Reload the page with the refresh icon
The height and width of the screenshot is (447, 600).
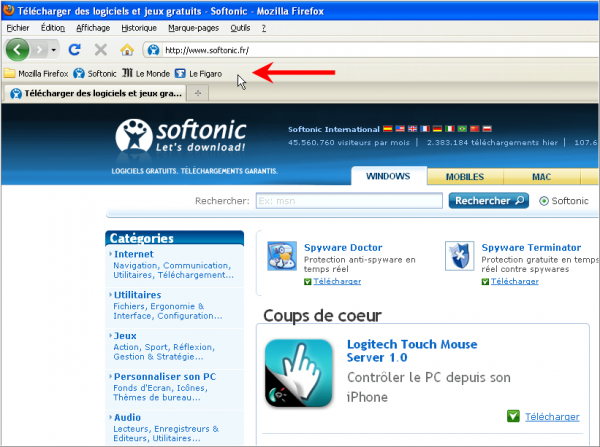tap(74, 49)
